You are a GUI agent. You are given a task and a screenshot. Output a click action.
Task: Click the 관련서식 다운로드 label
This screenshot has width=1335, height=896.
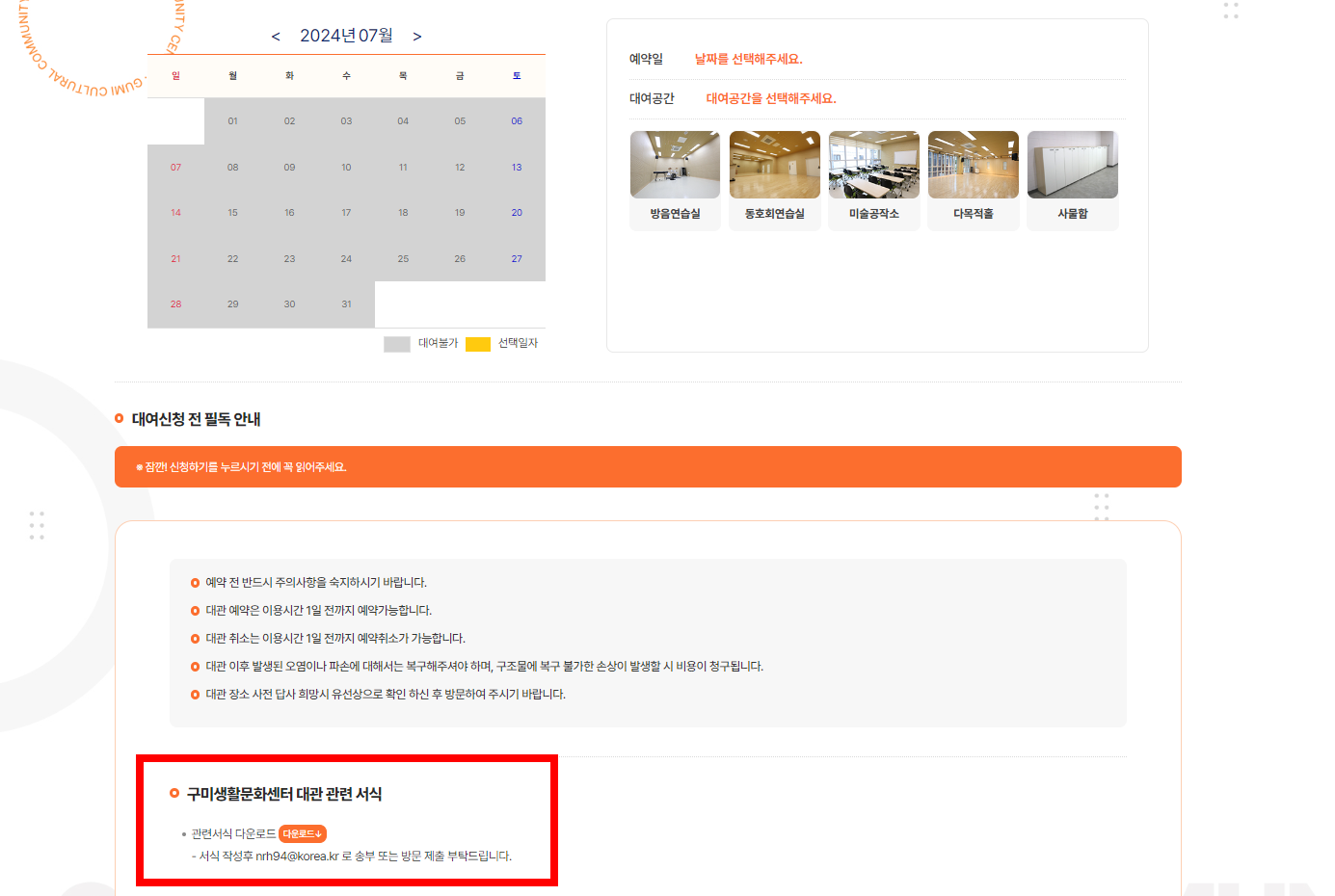pyautogui.click(x=233, y=833)
